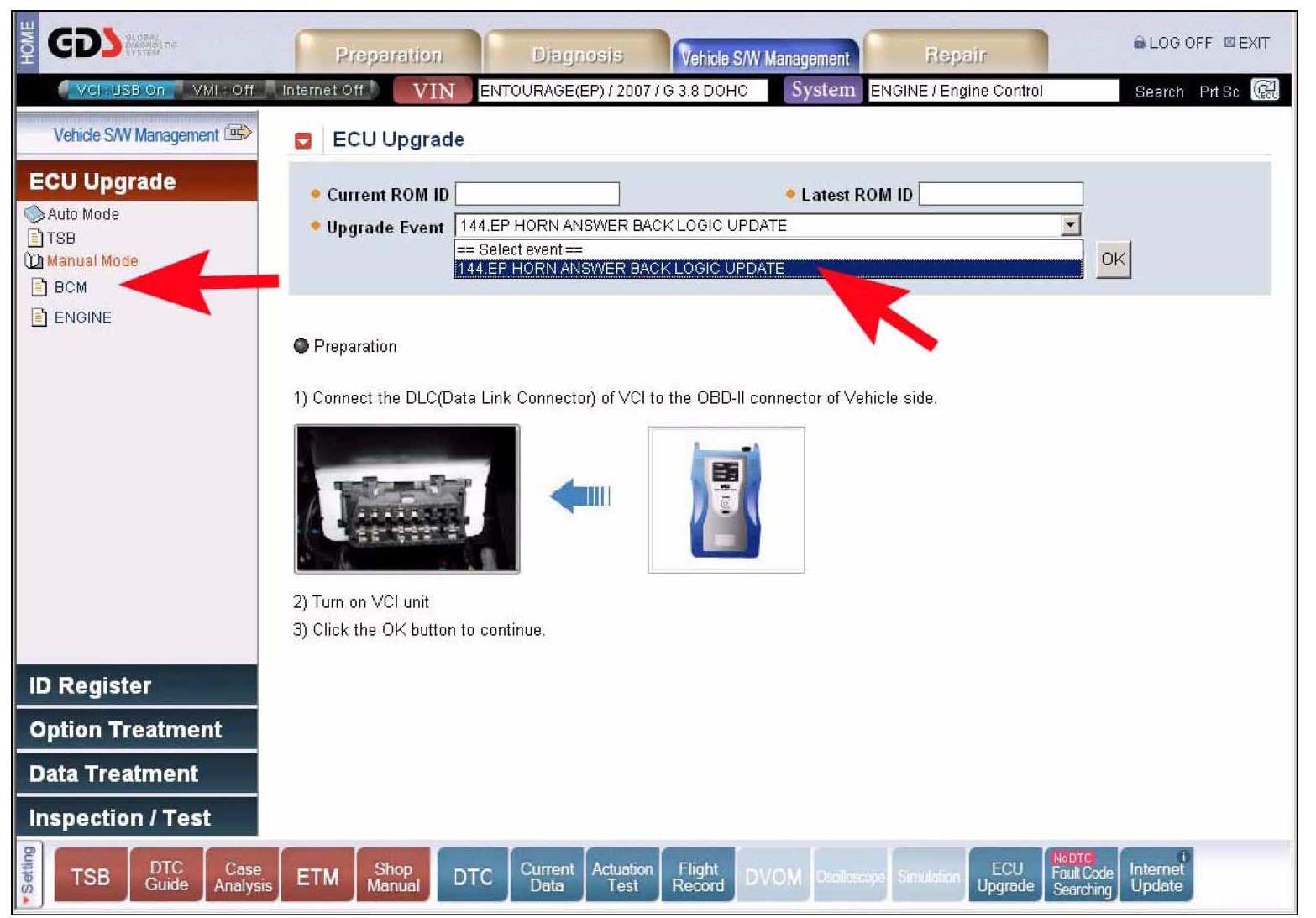Choose 144.EP HORN ANSWER BACK LOGIC UPDATE option
Screen dimensions: 1316x918
621,269
